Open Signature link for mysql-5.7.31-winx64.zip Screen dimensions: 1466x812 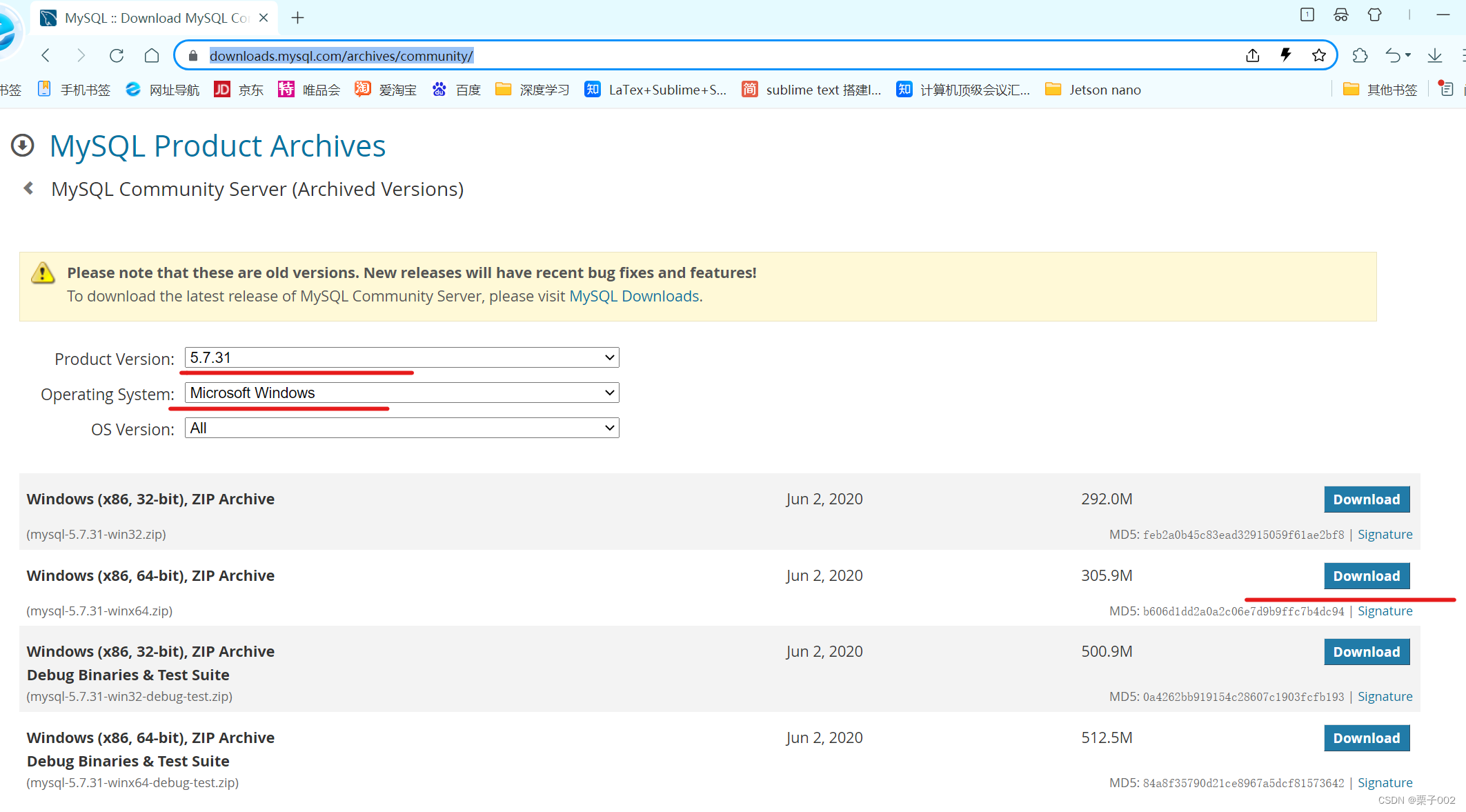[1385, 611]
